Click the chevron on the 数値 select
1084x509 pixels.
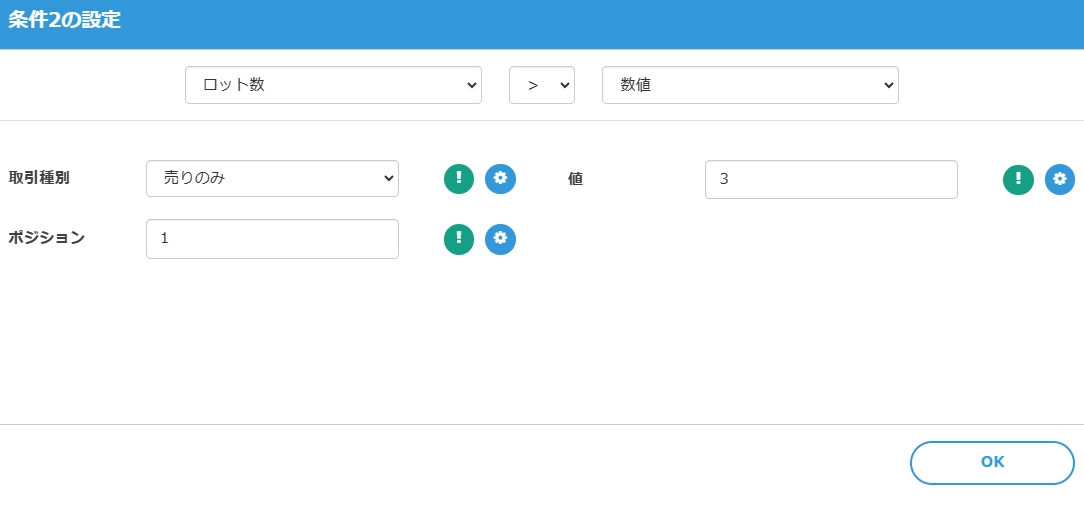click(888, 85)
